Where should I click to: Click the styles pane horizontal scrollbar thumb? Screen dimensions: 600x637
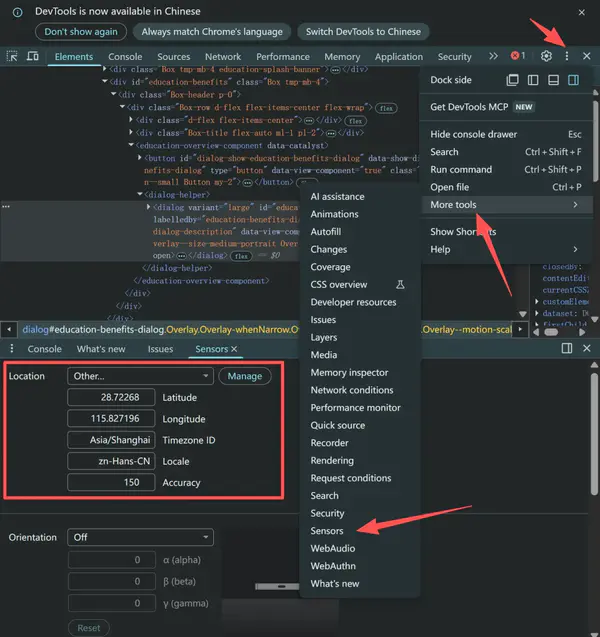[551, 332]
